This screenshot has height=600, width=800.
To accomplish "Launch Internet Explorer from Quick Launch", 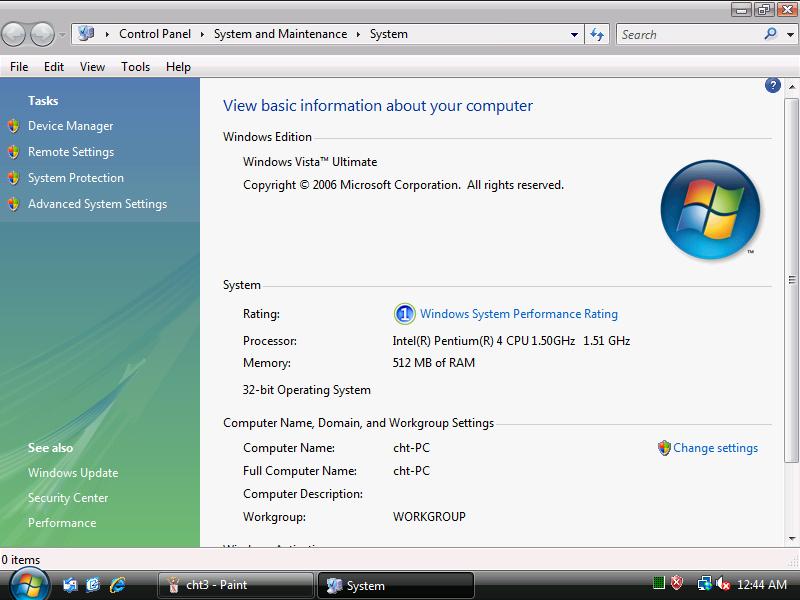I will [118, 585].
